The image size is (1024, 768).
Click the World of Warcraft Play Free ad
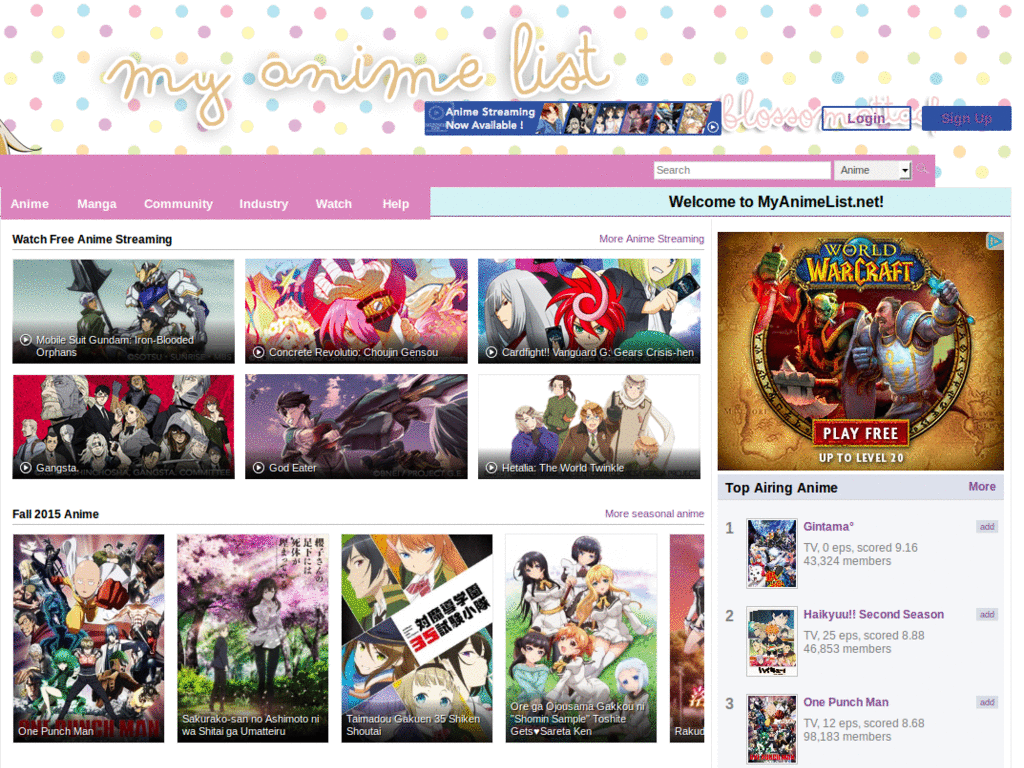click(x=860, y=351)
